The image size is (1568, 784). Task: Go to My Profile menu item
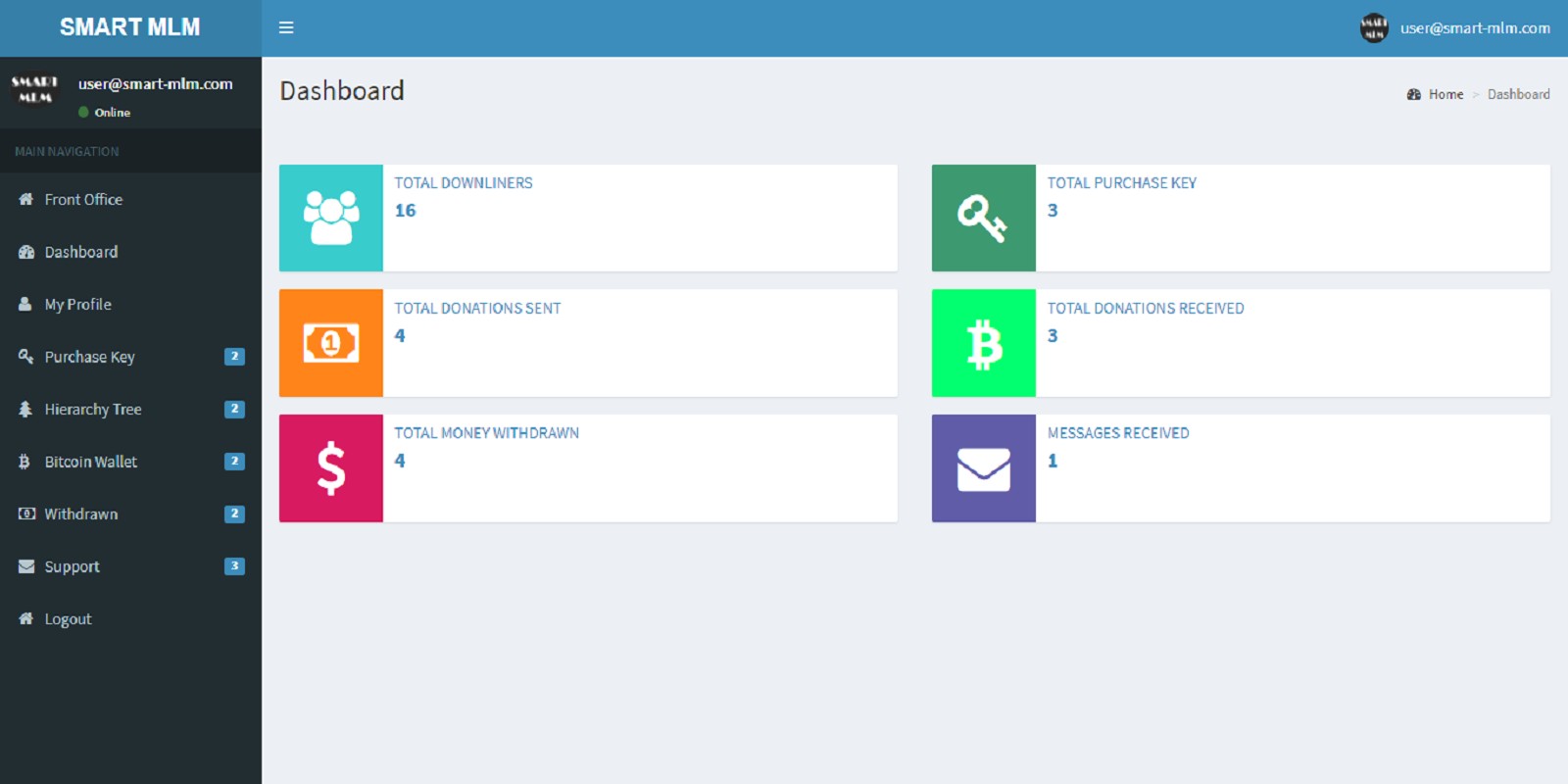point(130,304)
